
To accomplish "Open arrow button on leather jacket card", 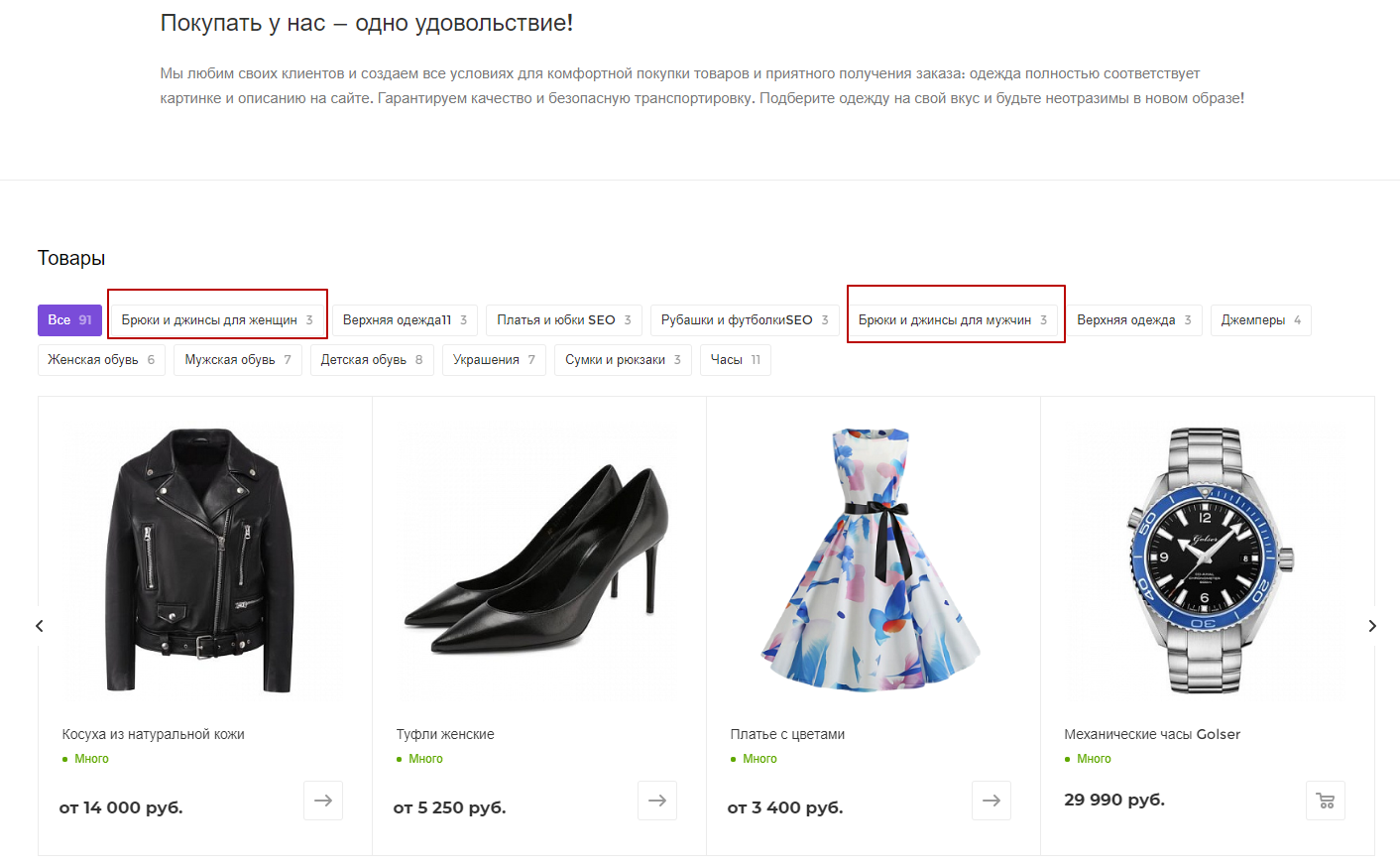I will [323, 801].
